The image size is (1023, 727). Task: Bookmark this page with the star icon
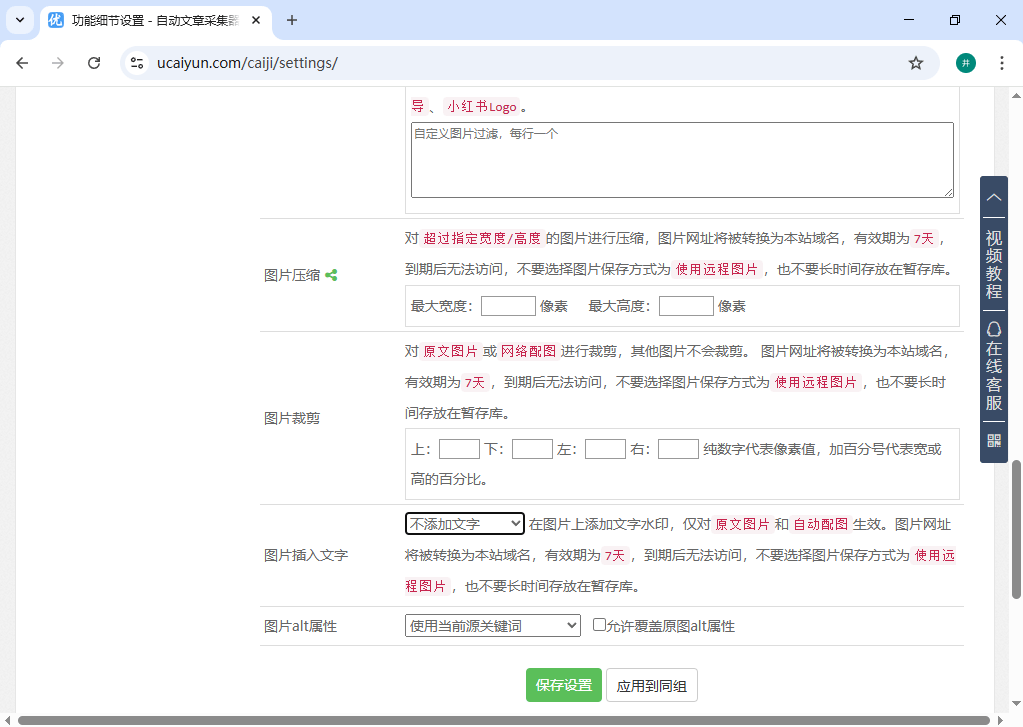(x=916, y=63)
